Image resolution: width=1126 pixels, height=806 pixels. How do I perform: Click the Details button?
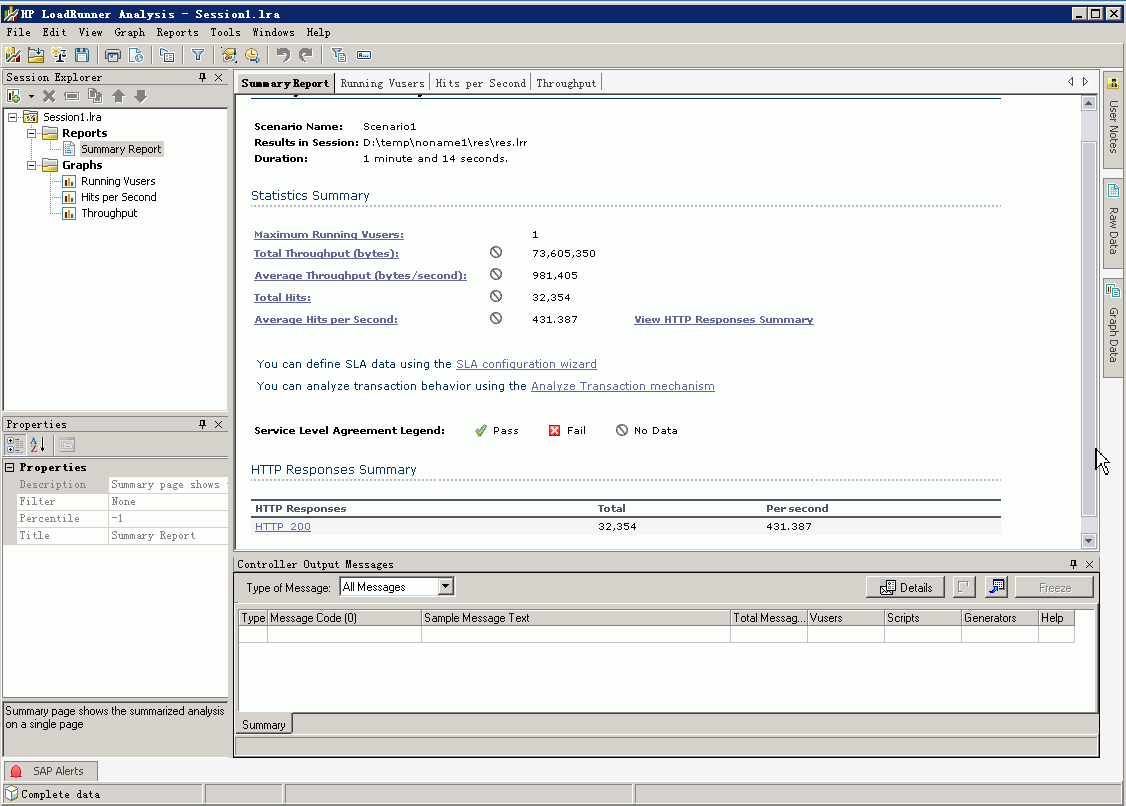click(x=906, y=587)
